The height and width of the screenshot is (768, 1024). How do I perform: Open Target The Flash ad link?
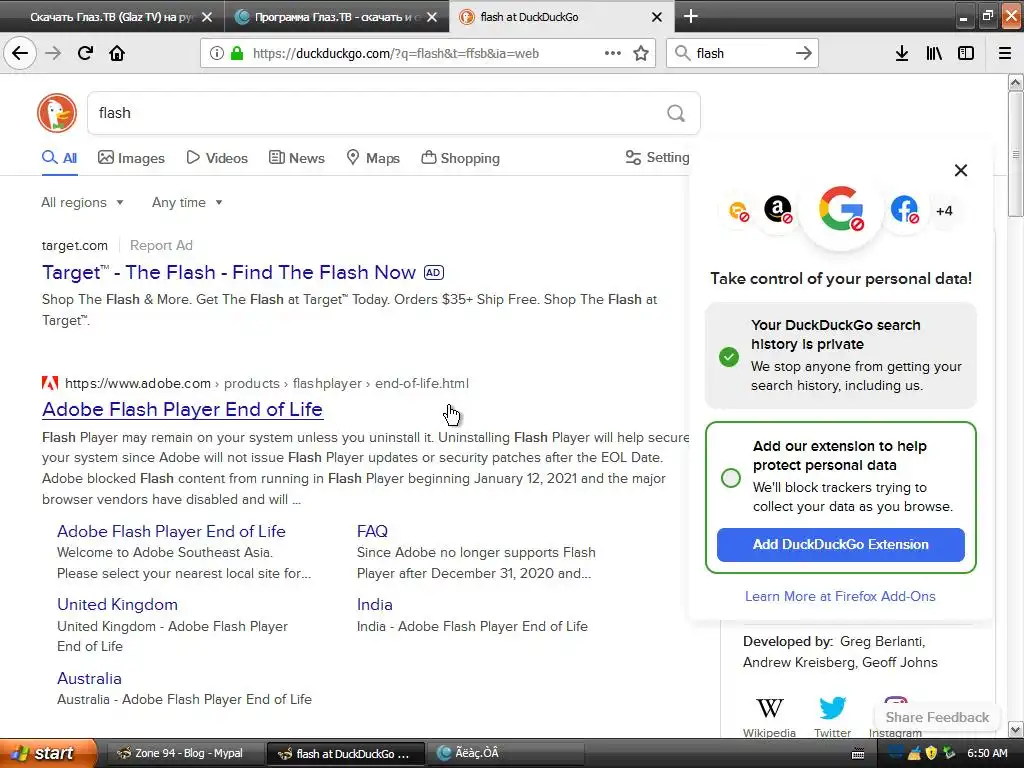tap(229, 272)
